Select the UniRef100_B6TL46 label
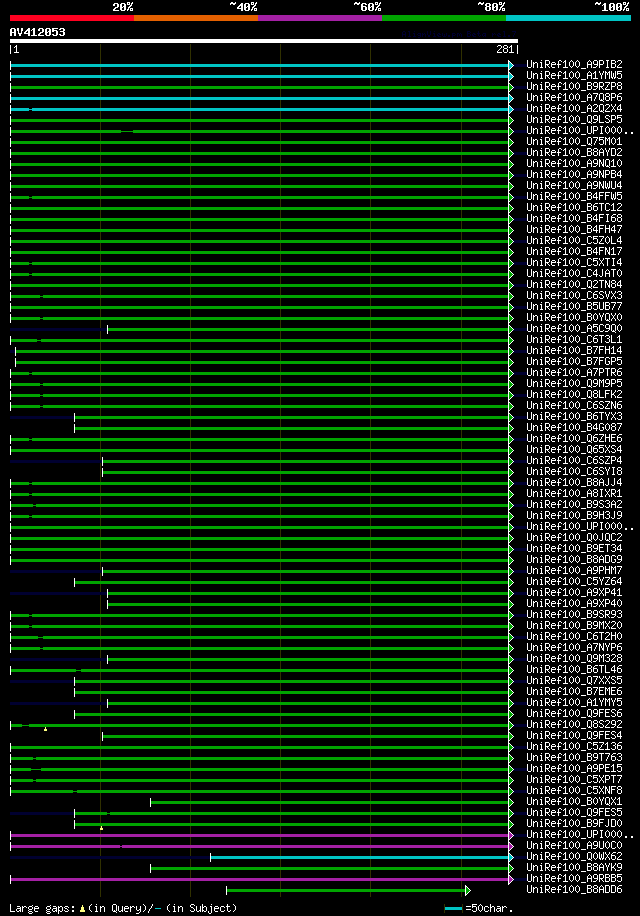 coord(574,669)
